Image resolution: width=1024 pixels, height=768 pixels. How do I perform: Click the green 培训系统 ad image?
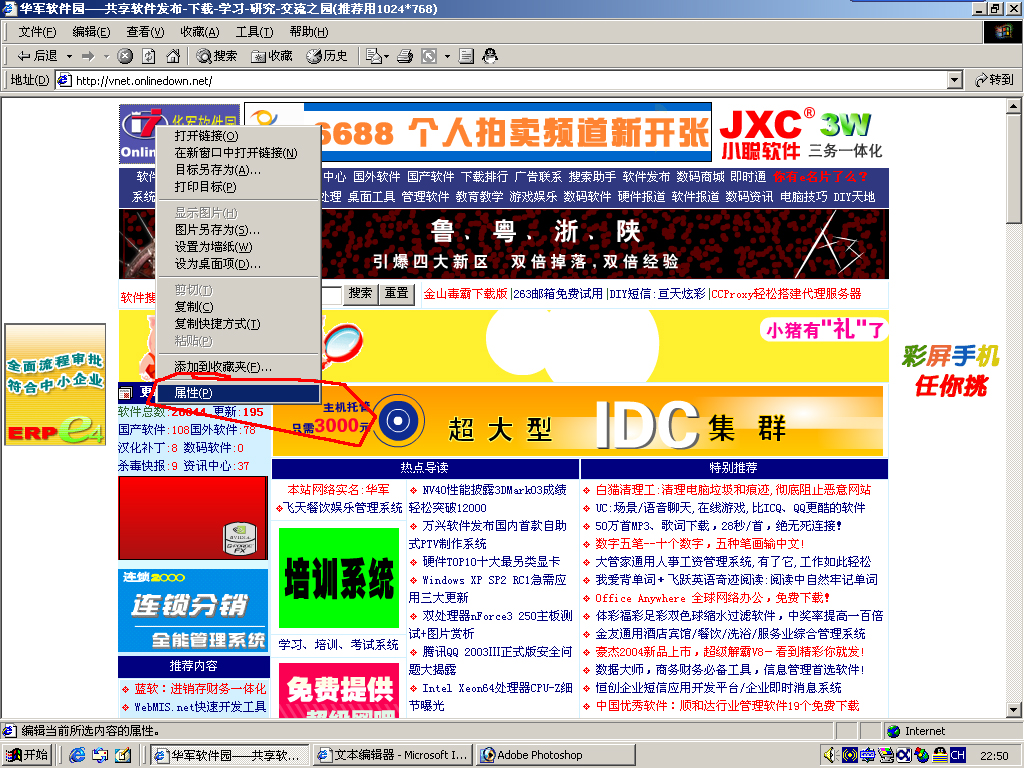pos(339,578)
